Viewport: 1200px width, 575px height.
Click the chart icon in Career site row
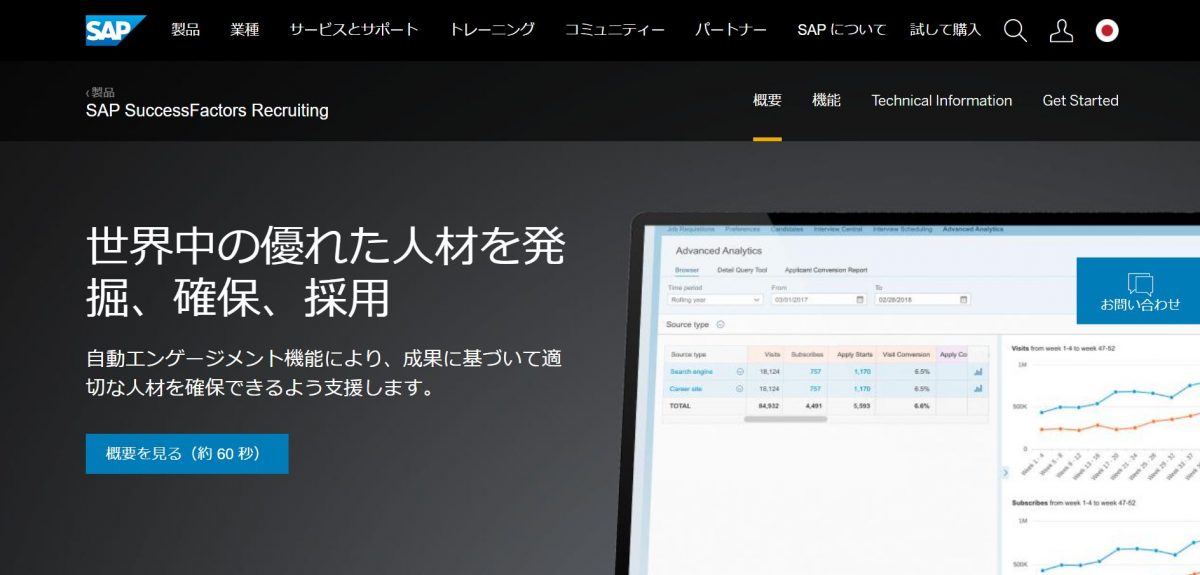coord(978,388)
